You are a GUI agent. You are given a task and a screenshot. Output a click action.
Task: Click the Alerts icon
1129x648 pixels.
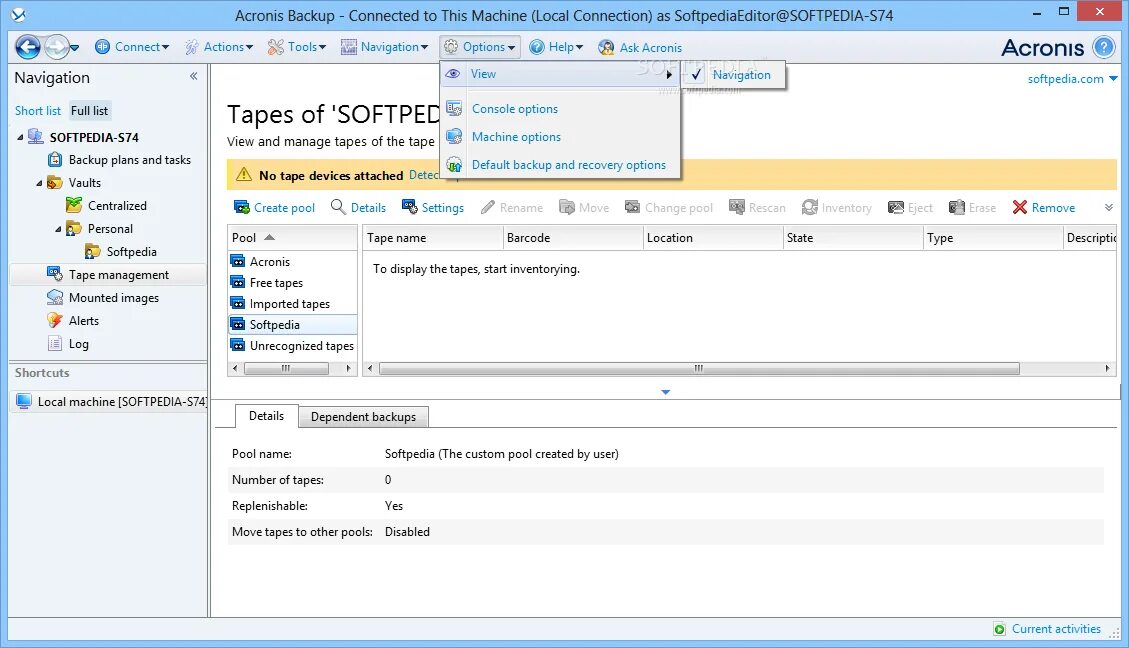coord(55,320)
